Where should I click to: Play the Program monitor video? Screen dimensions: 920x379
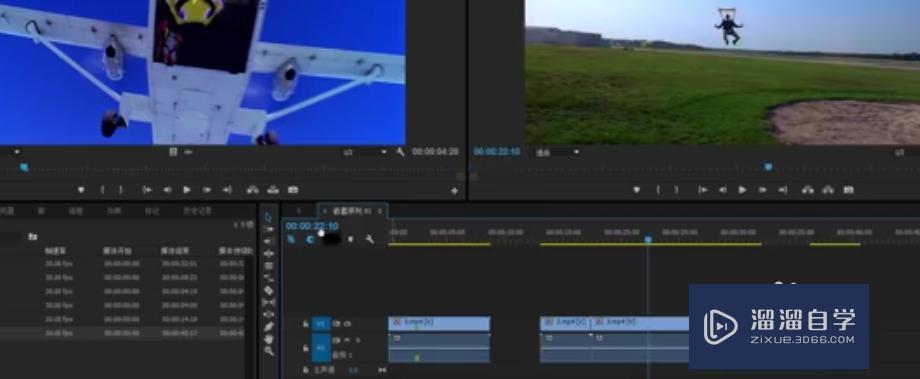pos(742,190)
